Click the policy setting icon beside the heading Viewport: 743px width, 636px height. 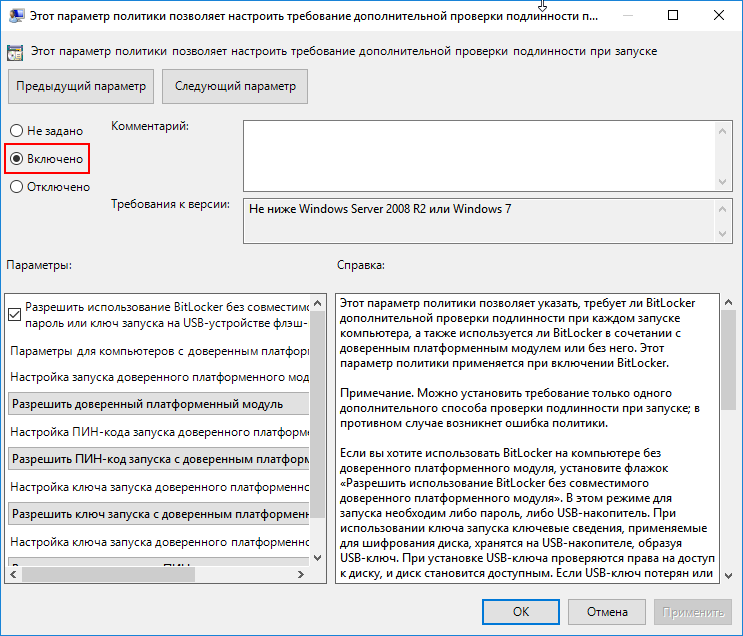15,53
